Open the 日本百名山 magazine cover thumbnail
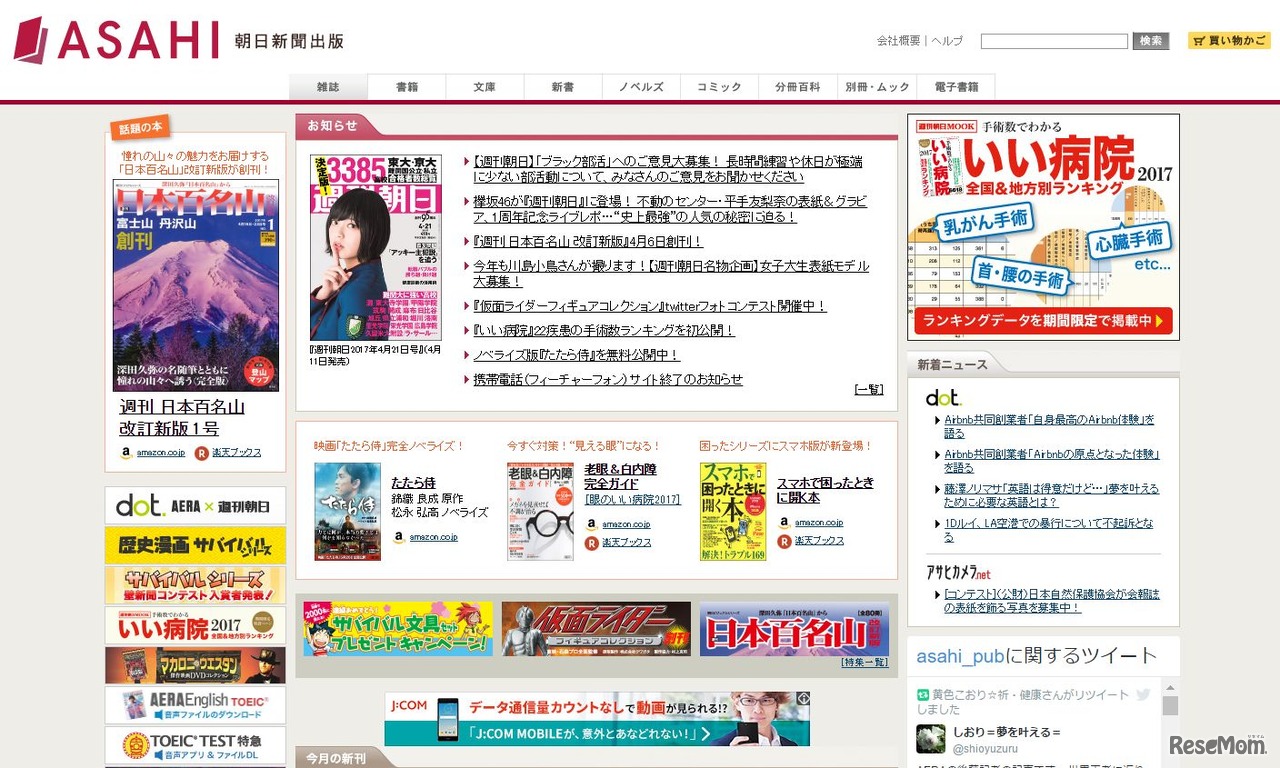Viewport: 1280px width, 768px height. [196, 285]
